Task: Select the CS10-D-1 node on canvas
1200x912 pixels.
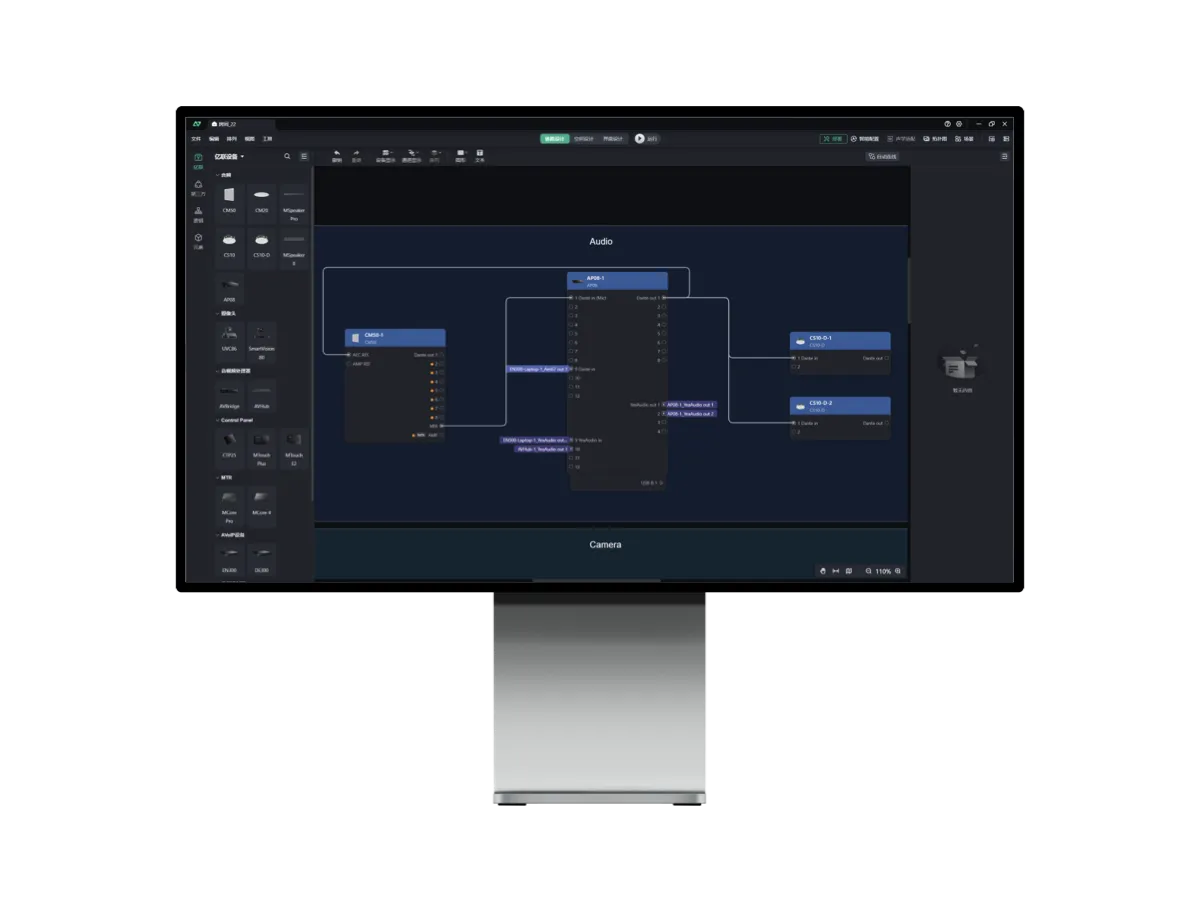Action: [x=840, y=353]
